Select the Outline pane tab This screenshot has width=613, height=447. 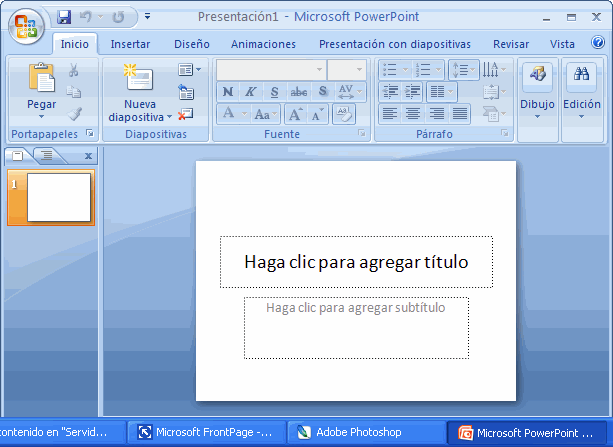pyautogui.click(x=47, y=156)
